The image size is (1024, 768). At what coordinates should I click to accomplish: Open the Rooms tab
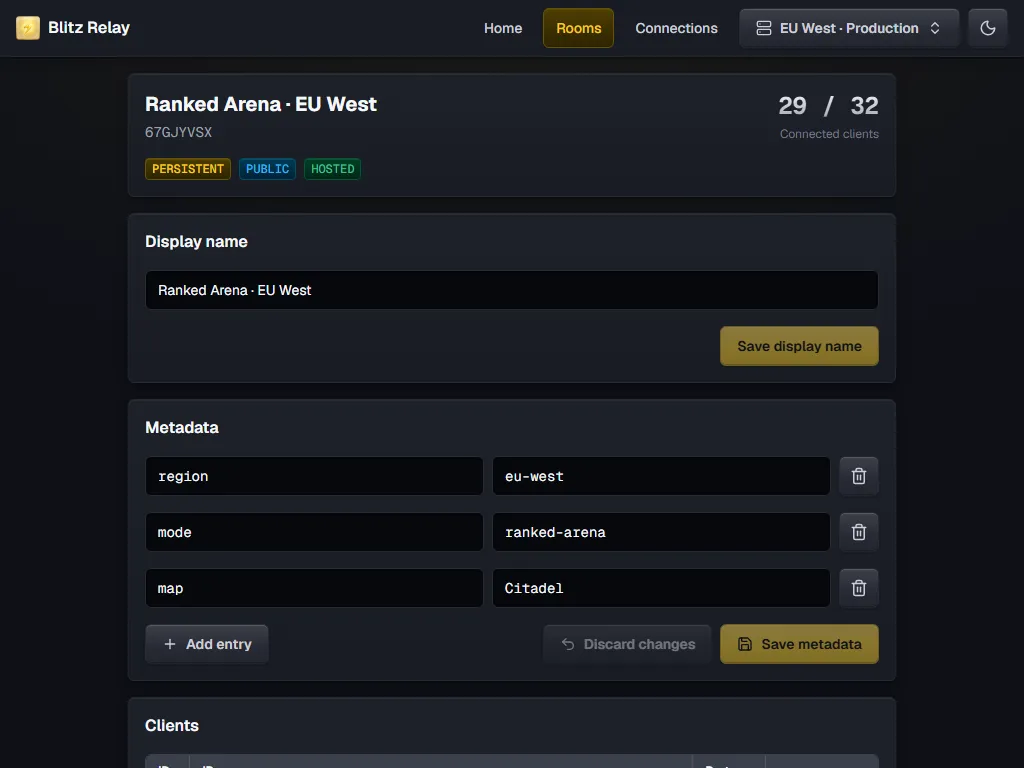pyautogui.click(x=579, y=28)
